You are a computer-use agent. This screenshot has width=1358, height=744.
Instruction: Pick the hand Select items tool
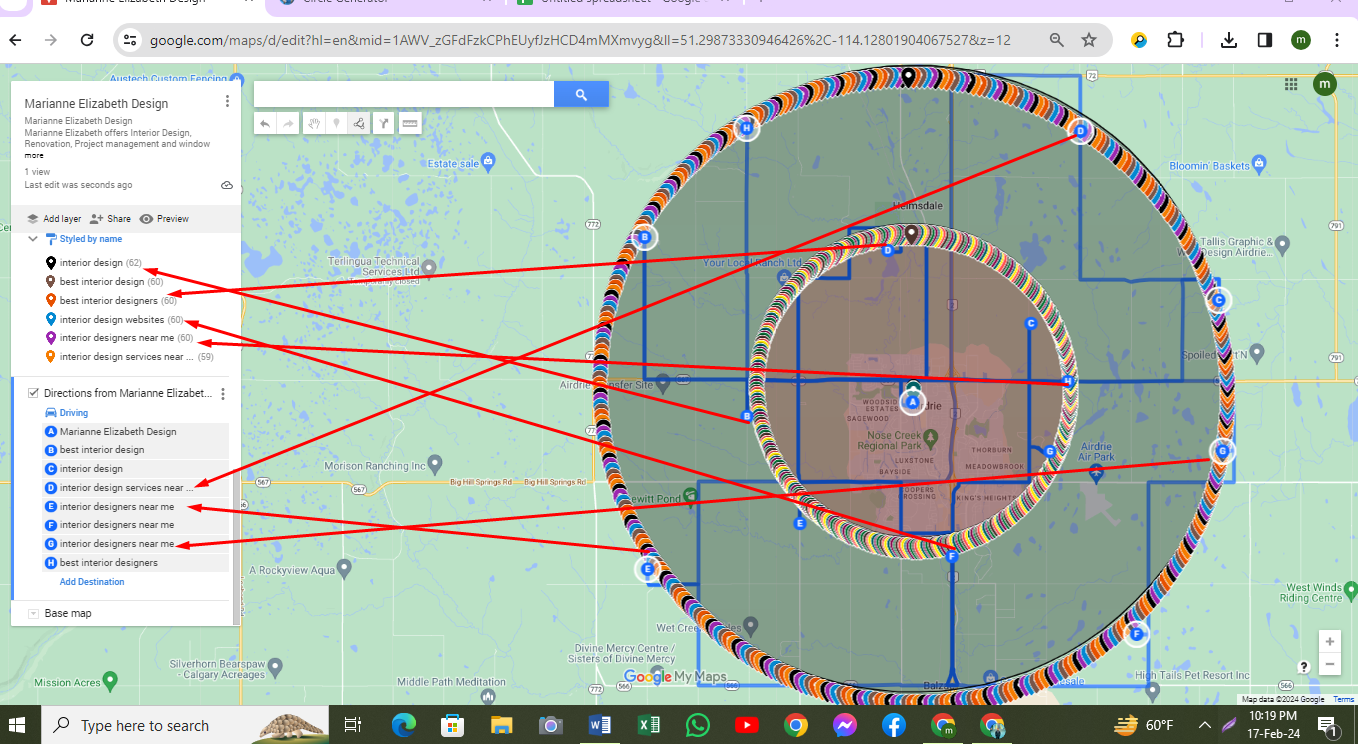point(314,123)
